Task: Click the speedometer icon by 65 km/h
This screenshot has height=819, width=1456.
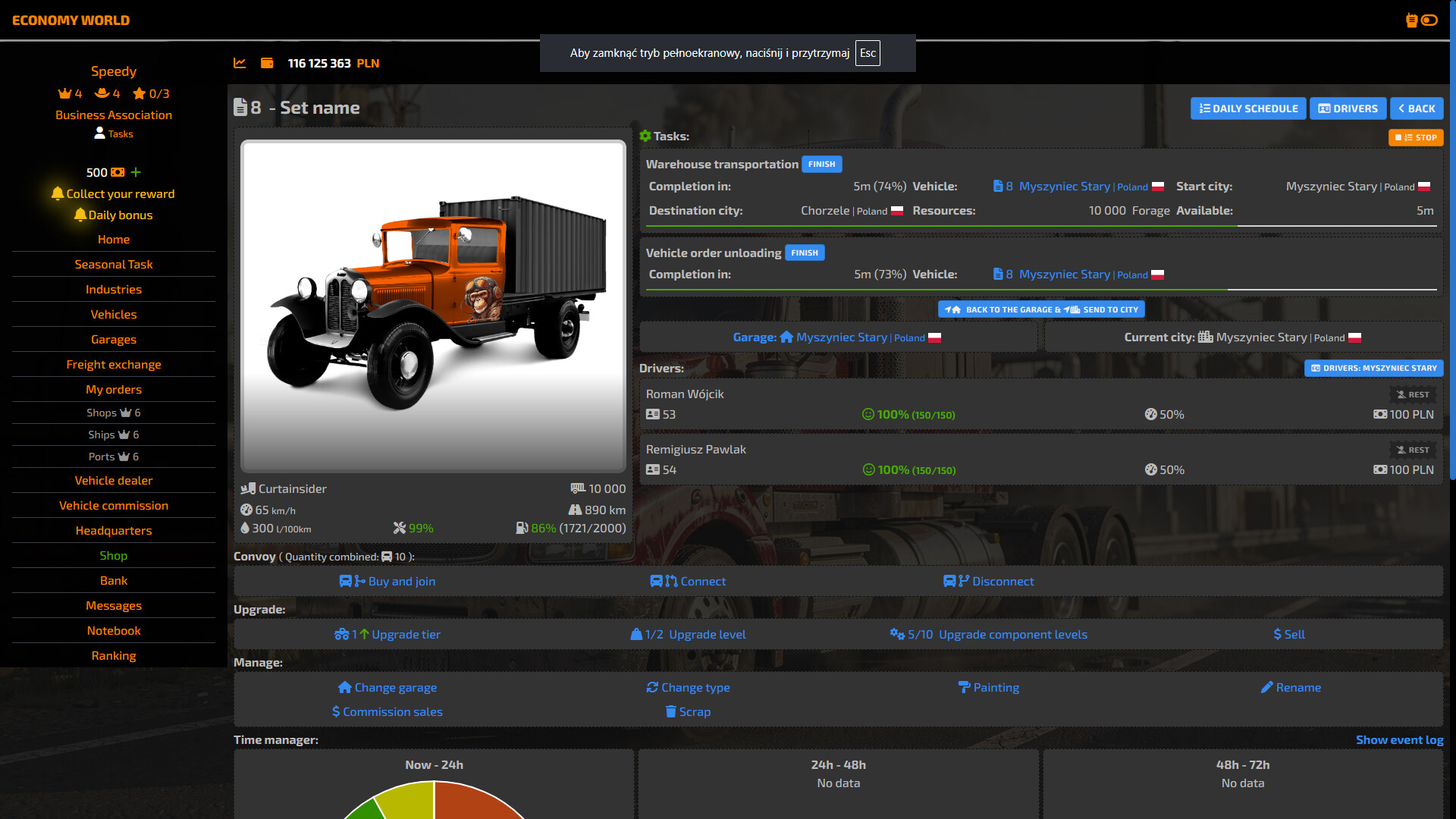Action: (x=246, y=510)
